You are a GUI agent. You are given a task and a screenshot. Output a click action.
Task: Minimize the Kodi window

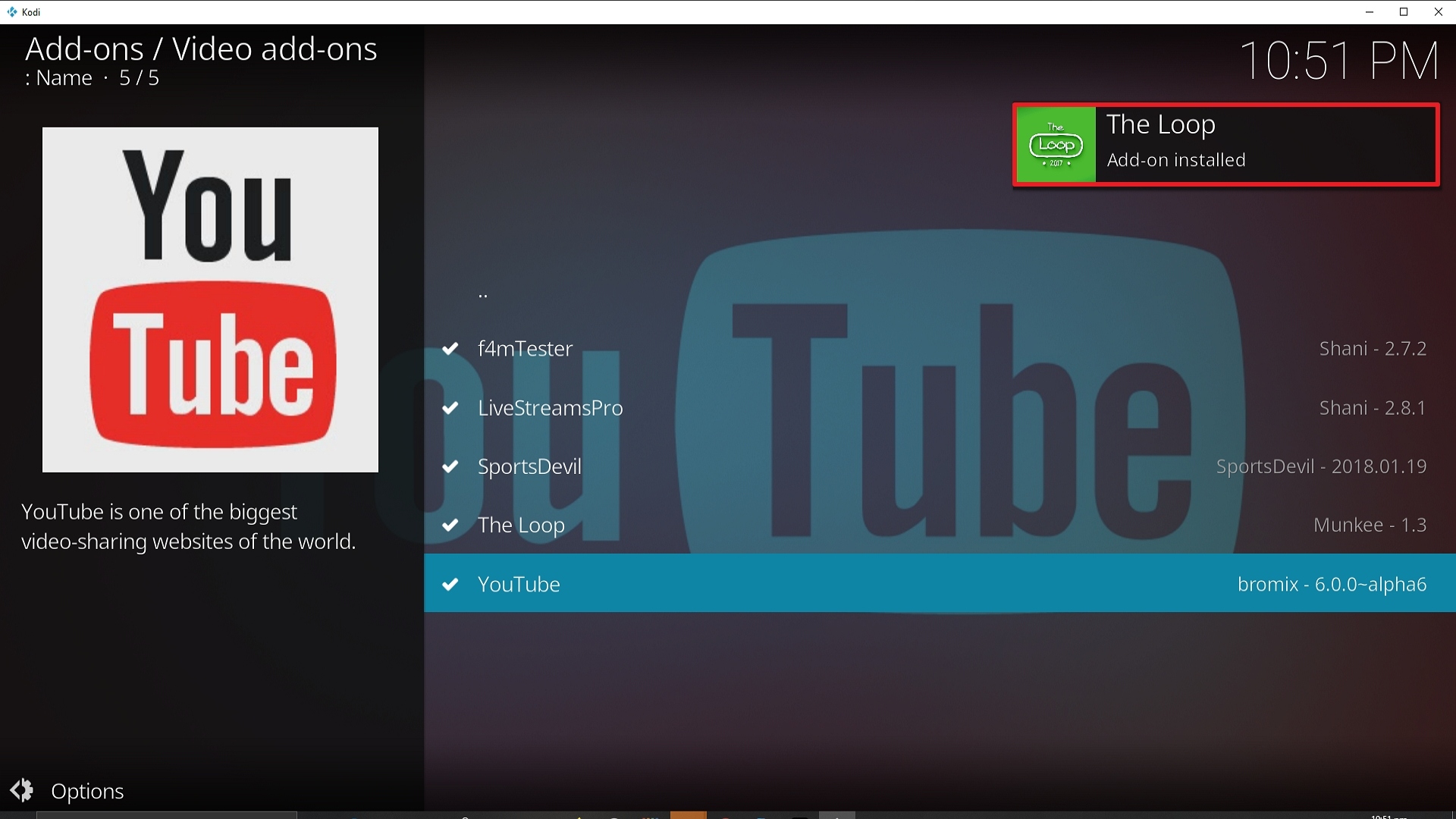tap(1370, 12)
